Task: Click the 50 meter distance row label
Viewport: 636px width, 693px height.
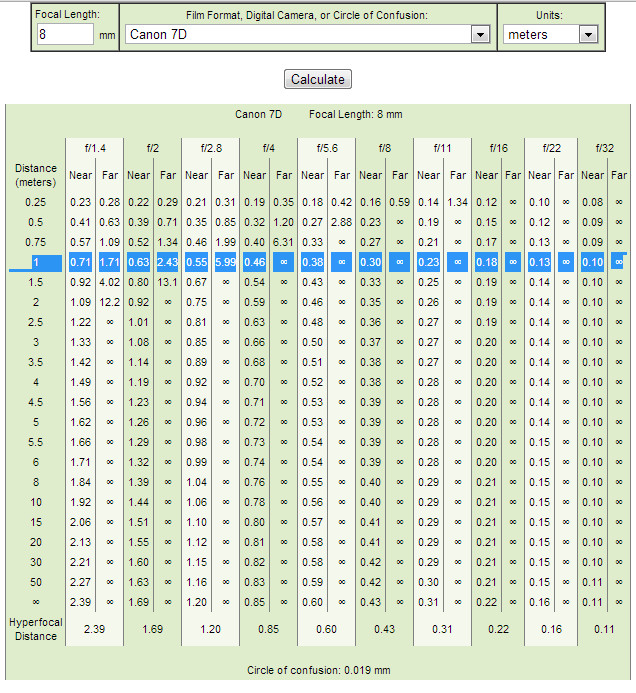Action: [x=35, y=582]
